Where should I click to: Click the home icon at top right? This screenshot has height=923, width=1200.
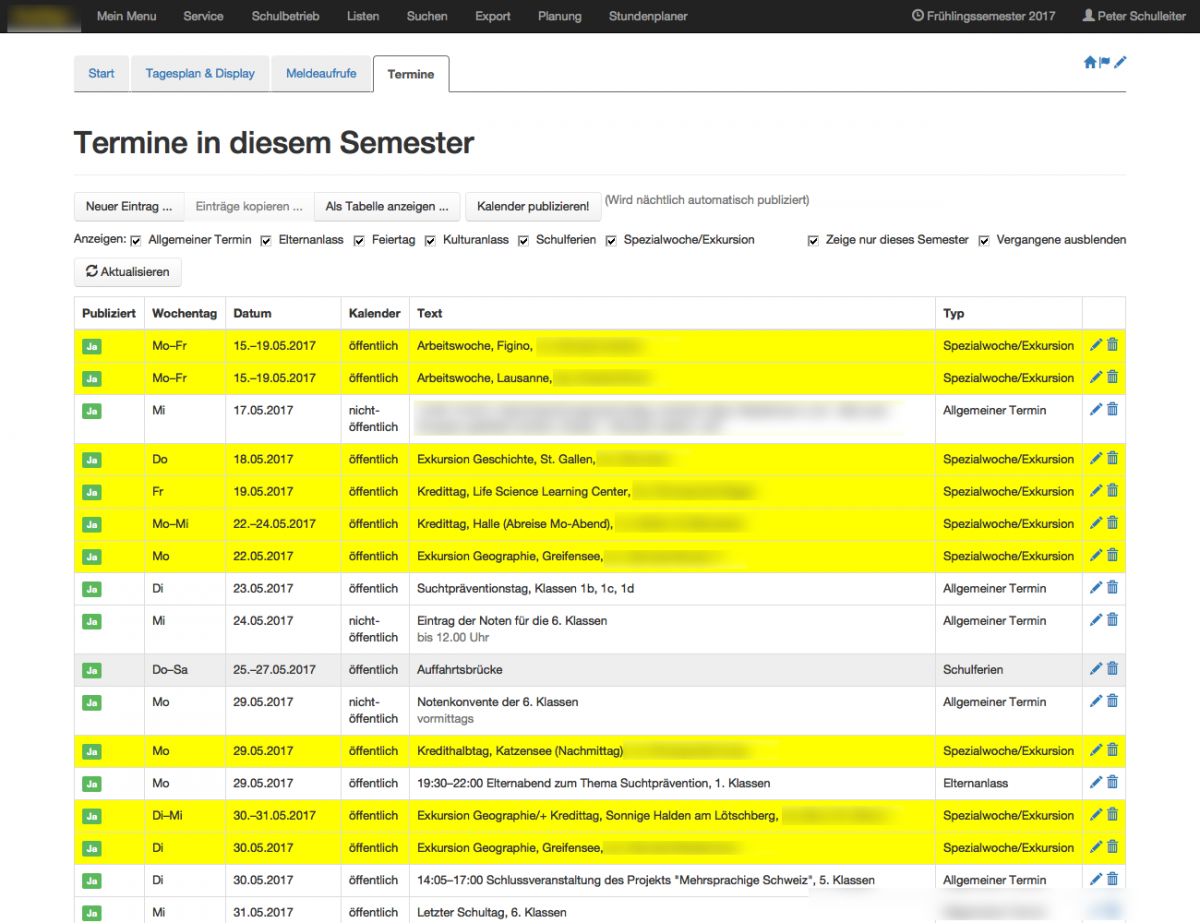tap(1090, 62)
